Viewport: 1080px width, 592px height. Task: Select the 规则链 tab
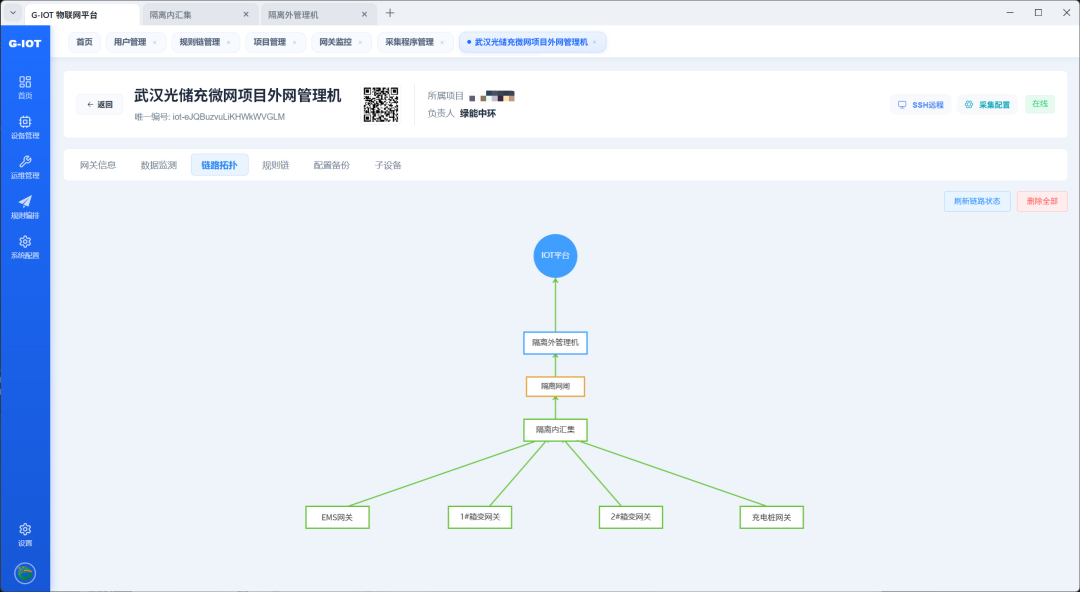pos(276,165)
